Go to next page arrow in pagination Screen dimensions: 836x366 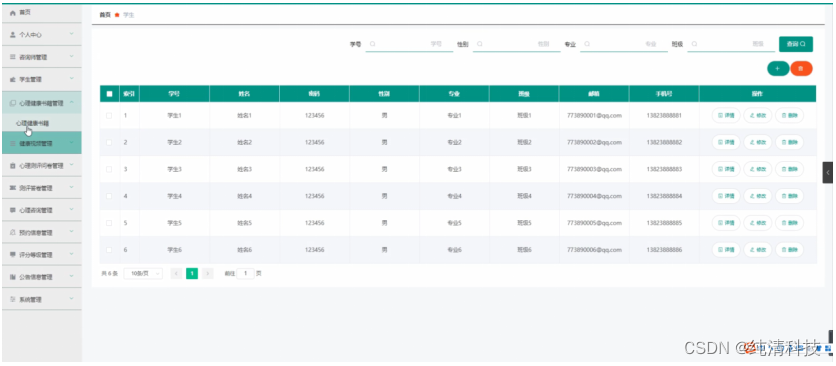[x=207, y=273]
